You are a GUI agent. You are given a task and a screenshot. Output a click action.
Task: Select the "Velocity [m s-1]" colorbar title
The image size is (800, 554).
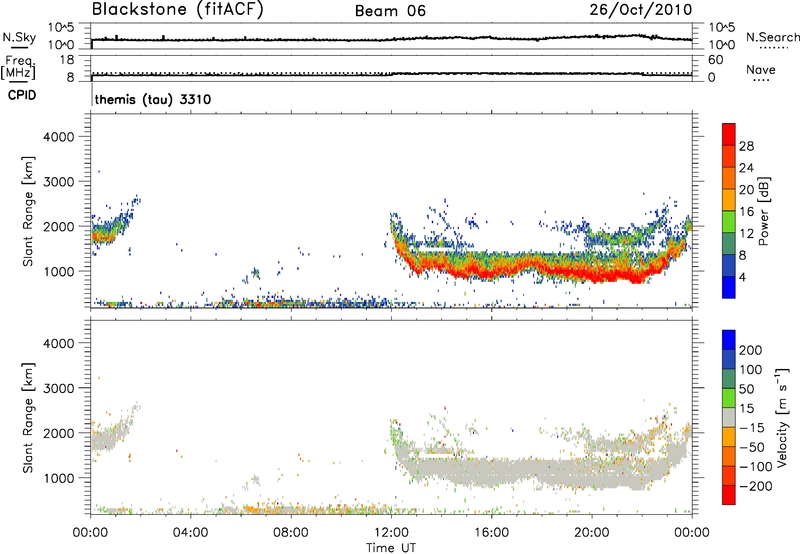tap(782, 417)
